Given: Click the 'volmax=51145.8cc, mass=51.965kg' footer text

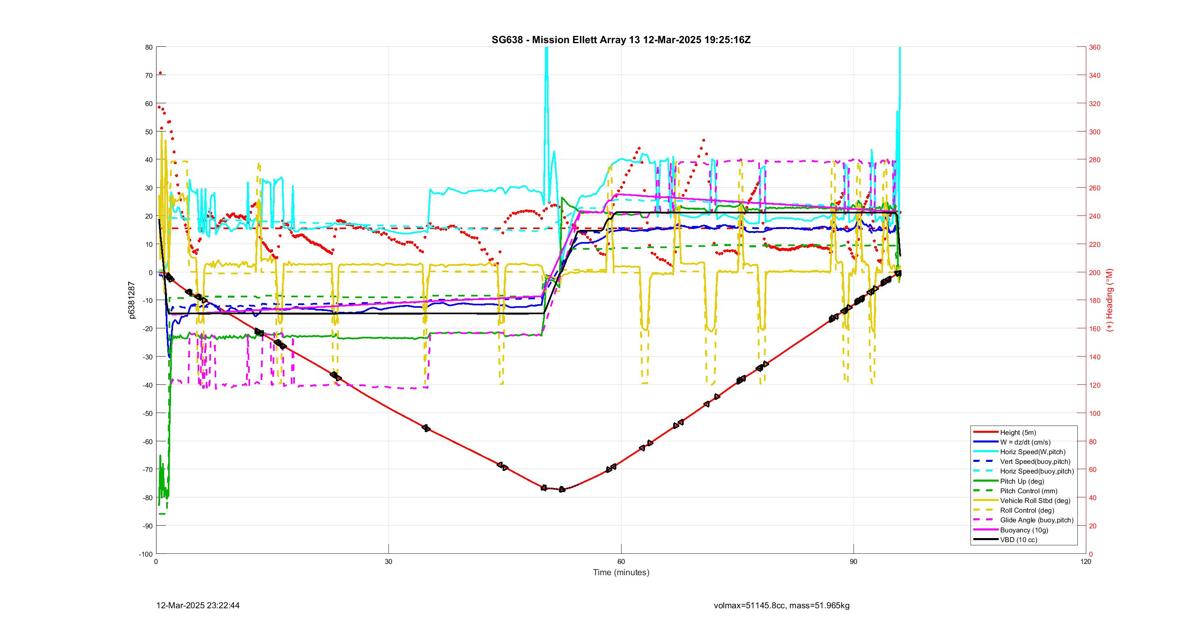Looking at the screenshot, I should pyautogui.click(x=781, y=606).
